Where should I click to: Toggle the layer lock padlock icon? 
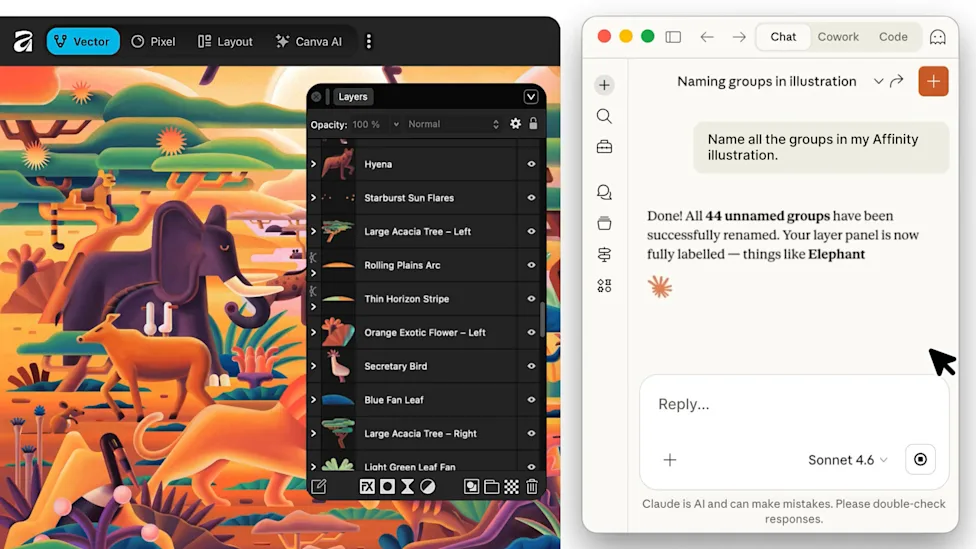(533, 124)
